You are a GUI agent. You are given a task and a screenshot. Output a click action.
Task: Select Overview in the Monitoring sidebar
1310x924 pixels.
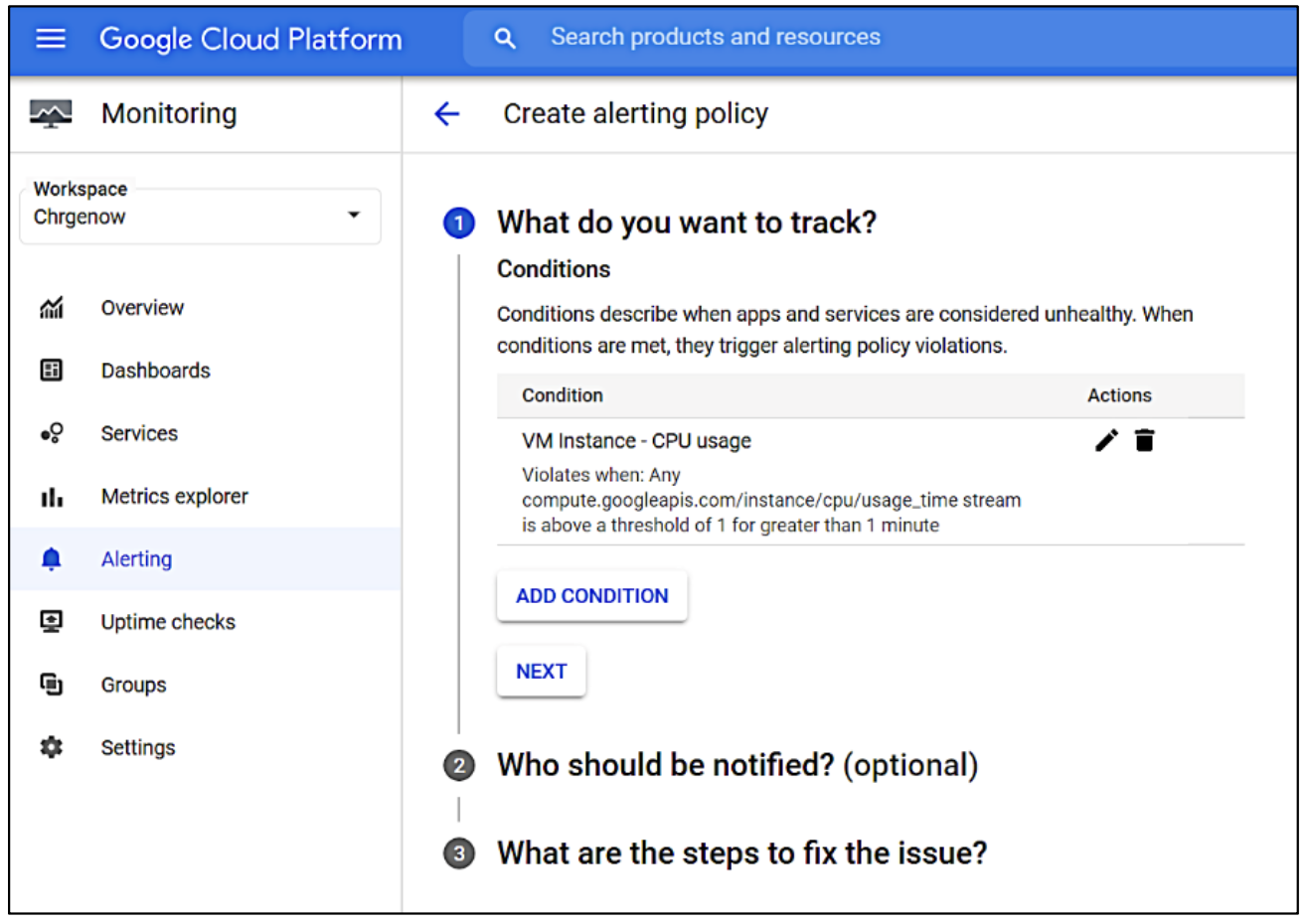141,307
